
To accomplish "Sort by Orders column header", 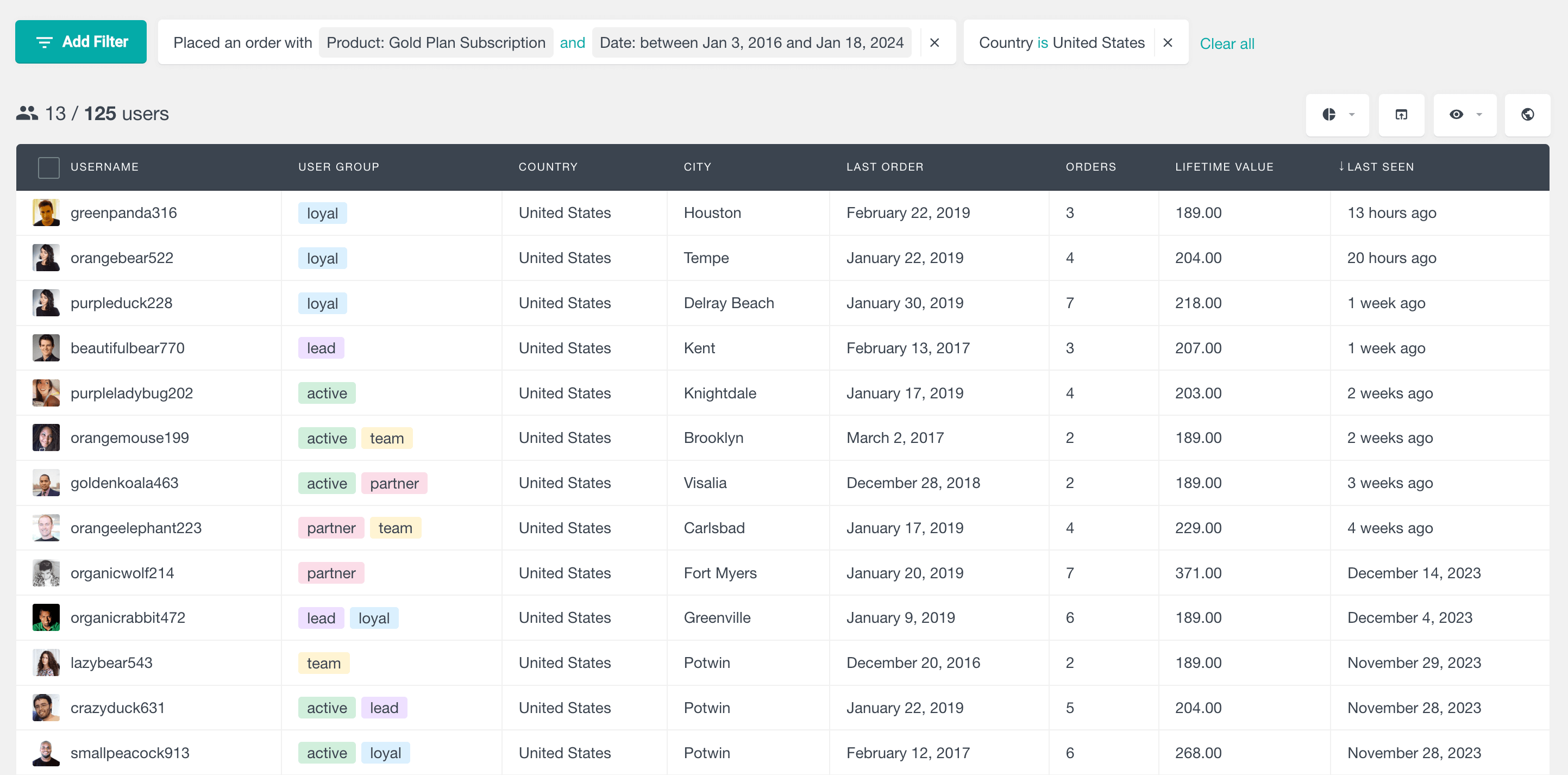I will (1090, 167).
